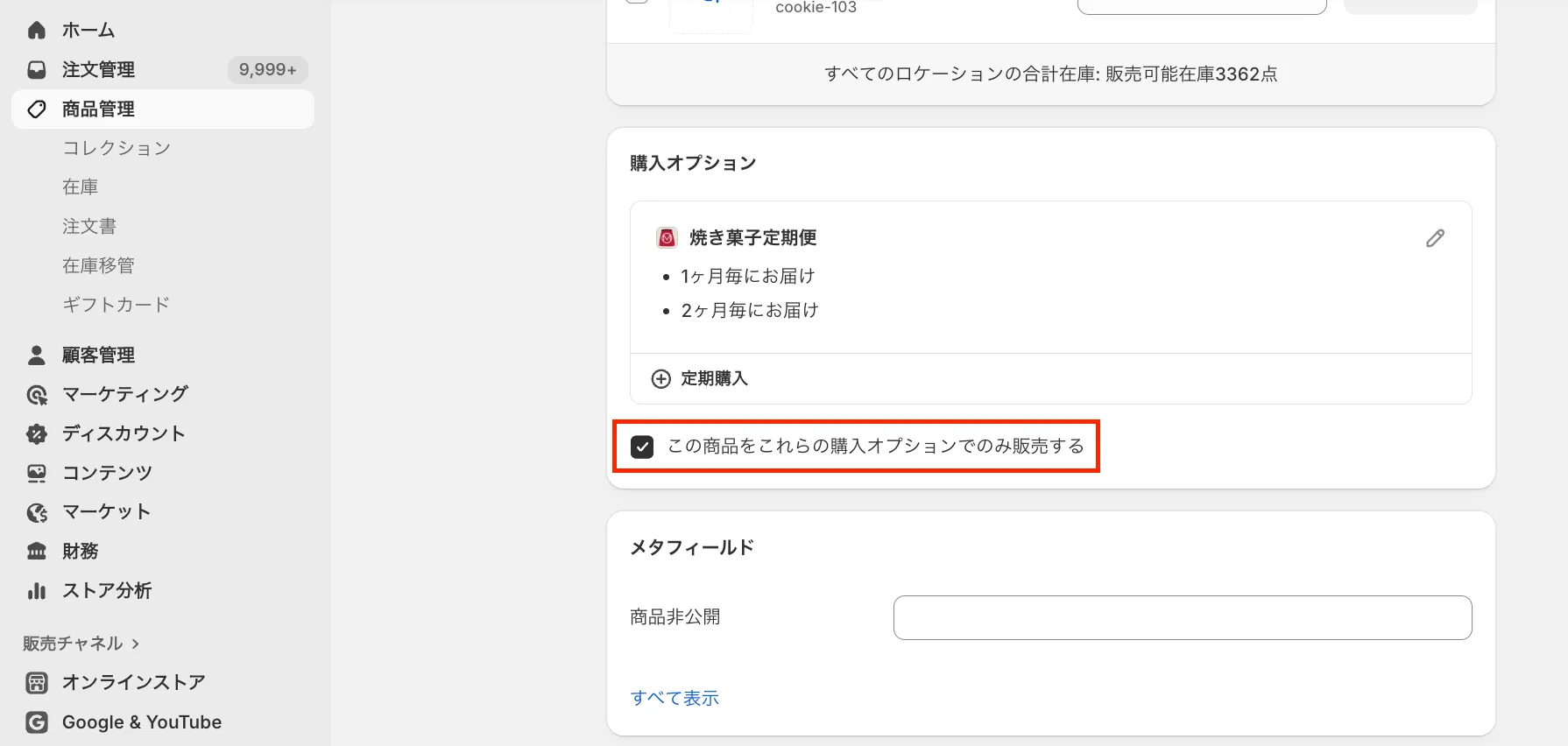The height and width of the screenshot is (746, 1568).
Task: Click the 9,999+ orders badge
Action: (x=267, y=70)
